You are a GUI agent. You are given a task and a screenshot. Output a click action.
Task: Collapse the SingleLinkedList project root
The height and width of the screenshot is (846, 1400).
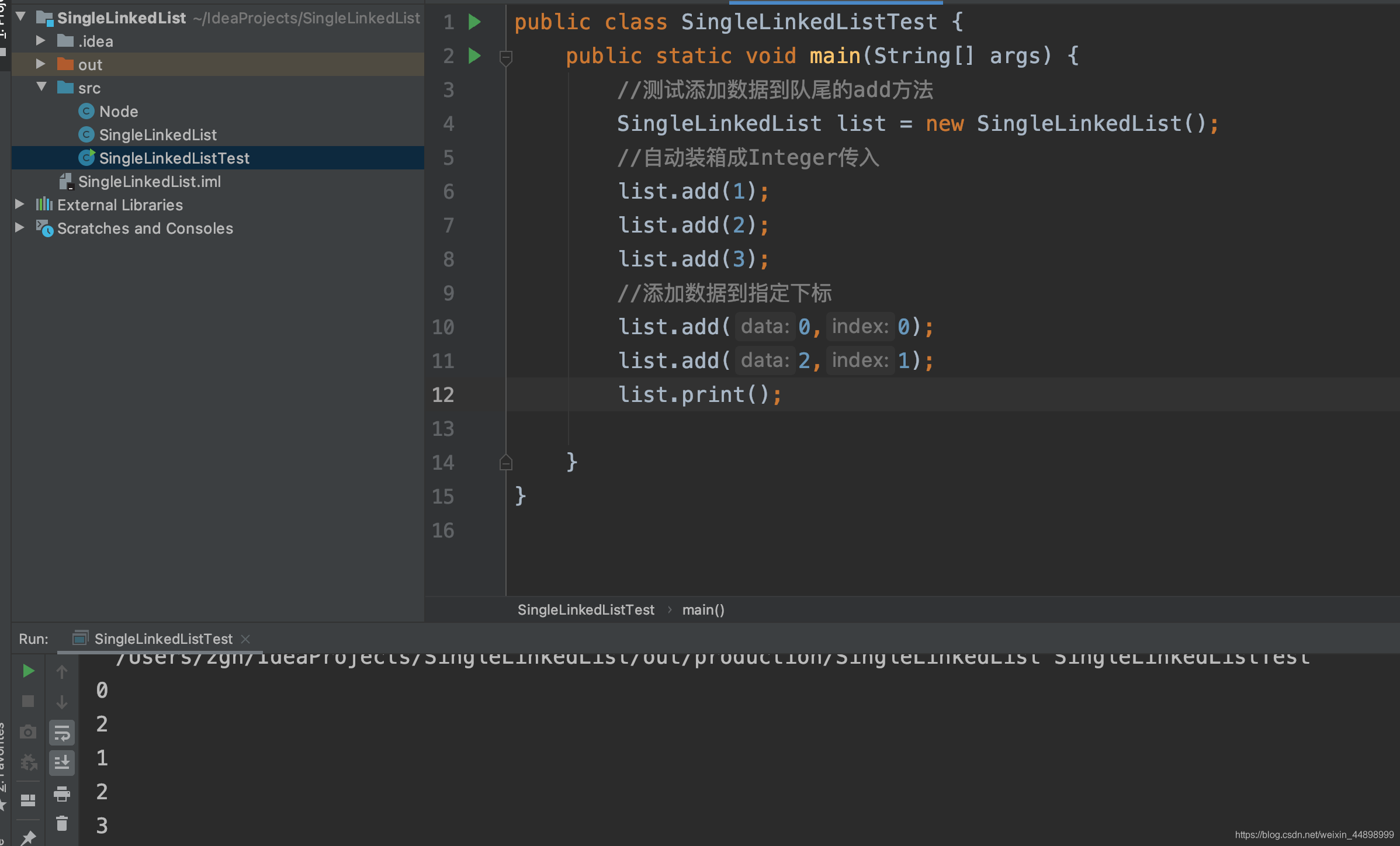[x=21, y=17]
